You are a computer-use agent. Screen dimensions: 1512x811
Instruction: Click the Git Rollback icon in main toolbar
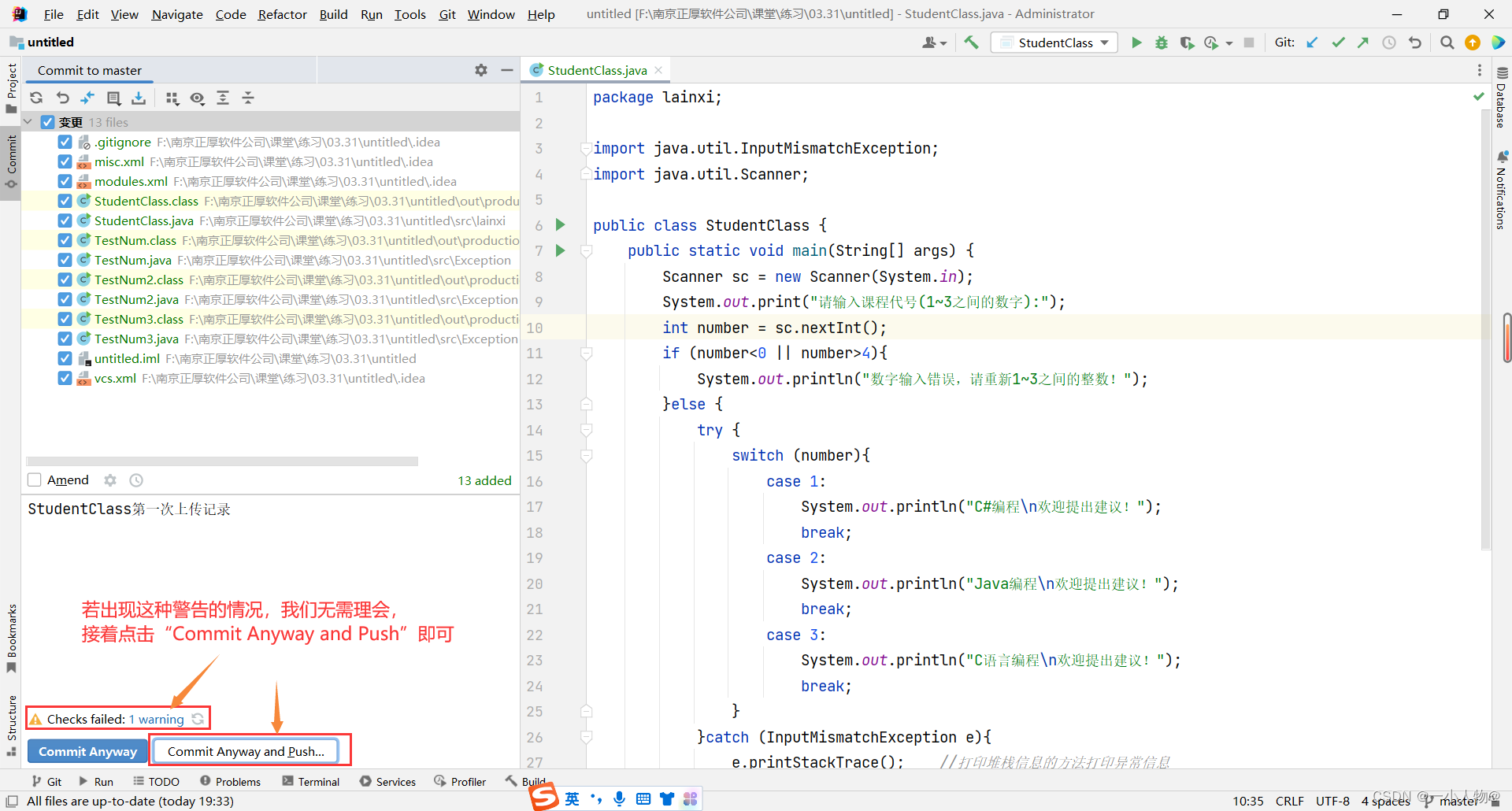(x=1415, y=43)
